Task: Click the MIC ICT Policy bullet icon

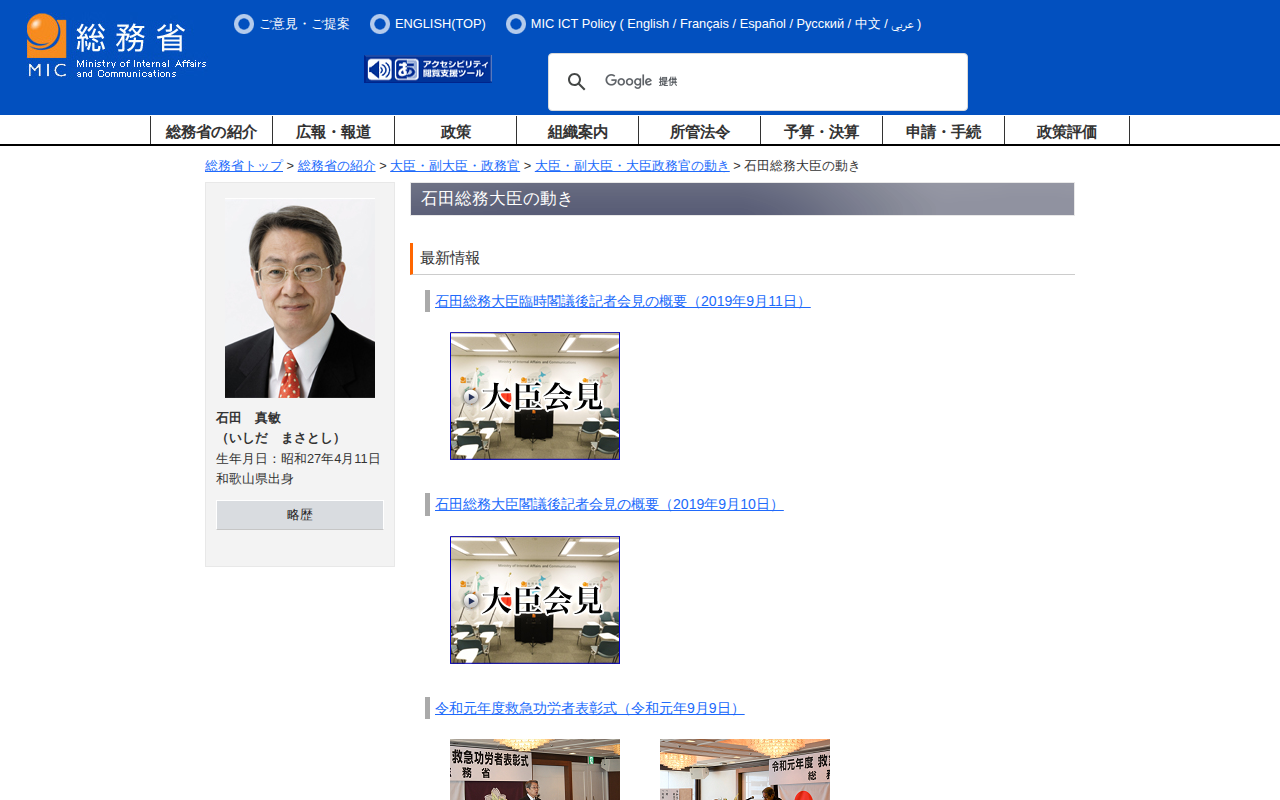Action: pos(516,24)
